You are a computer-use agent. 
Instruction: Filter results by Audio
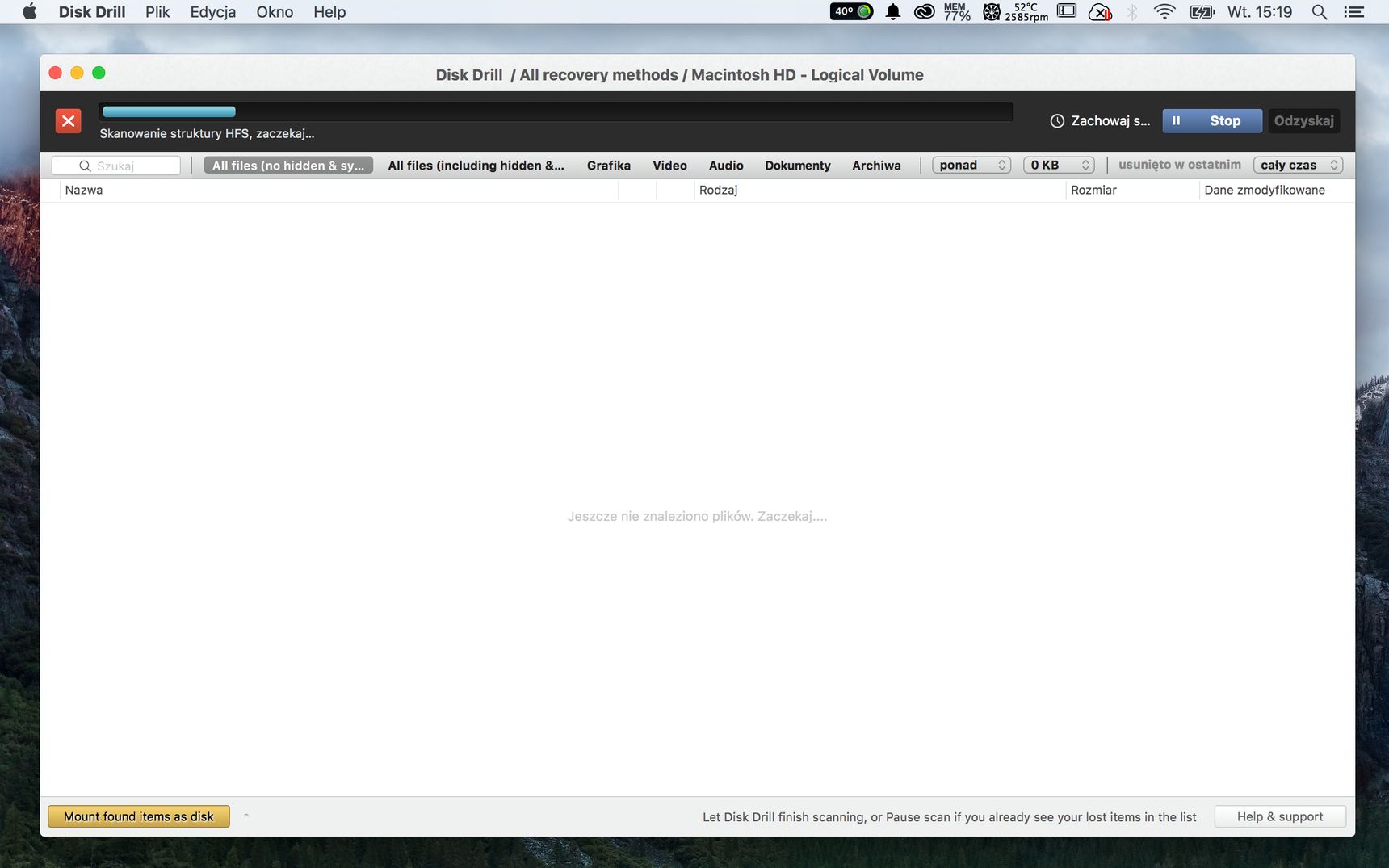(x=726, y=166)
